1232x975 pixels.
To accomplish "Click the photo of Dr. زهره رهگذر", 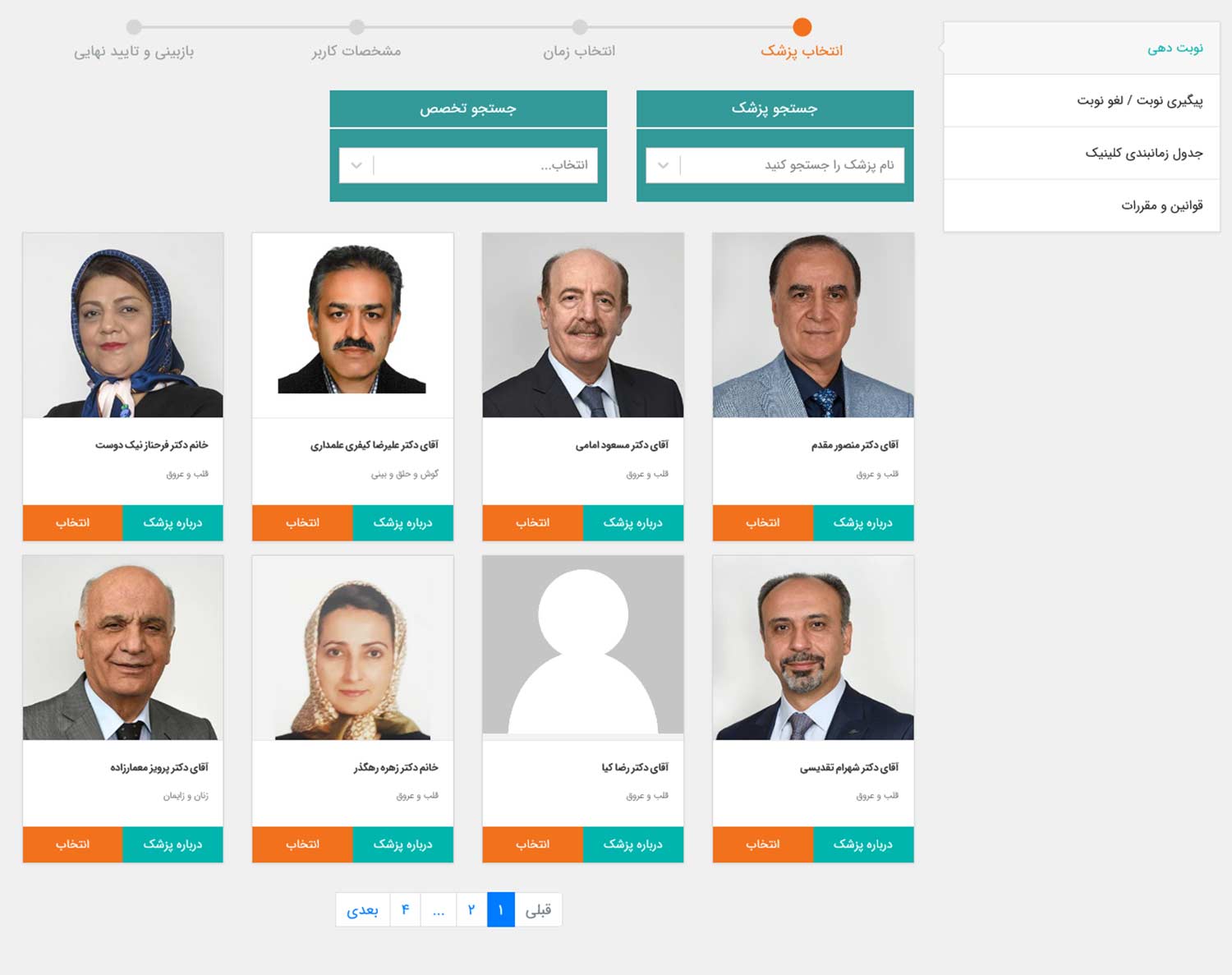I will pos(353,648).
